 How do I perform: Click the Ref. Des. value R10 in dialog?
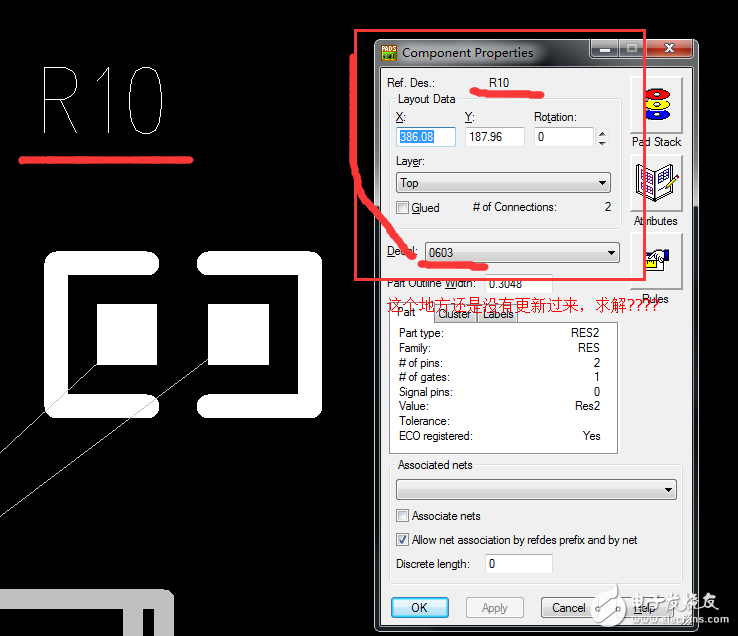click(x=499, y=83)
